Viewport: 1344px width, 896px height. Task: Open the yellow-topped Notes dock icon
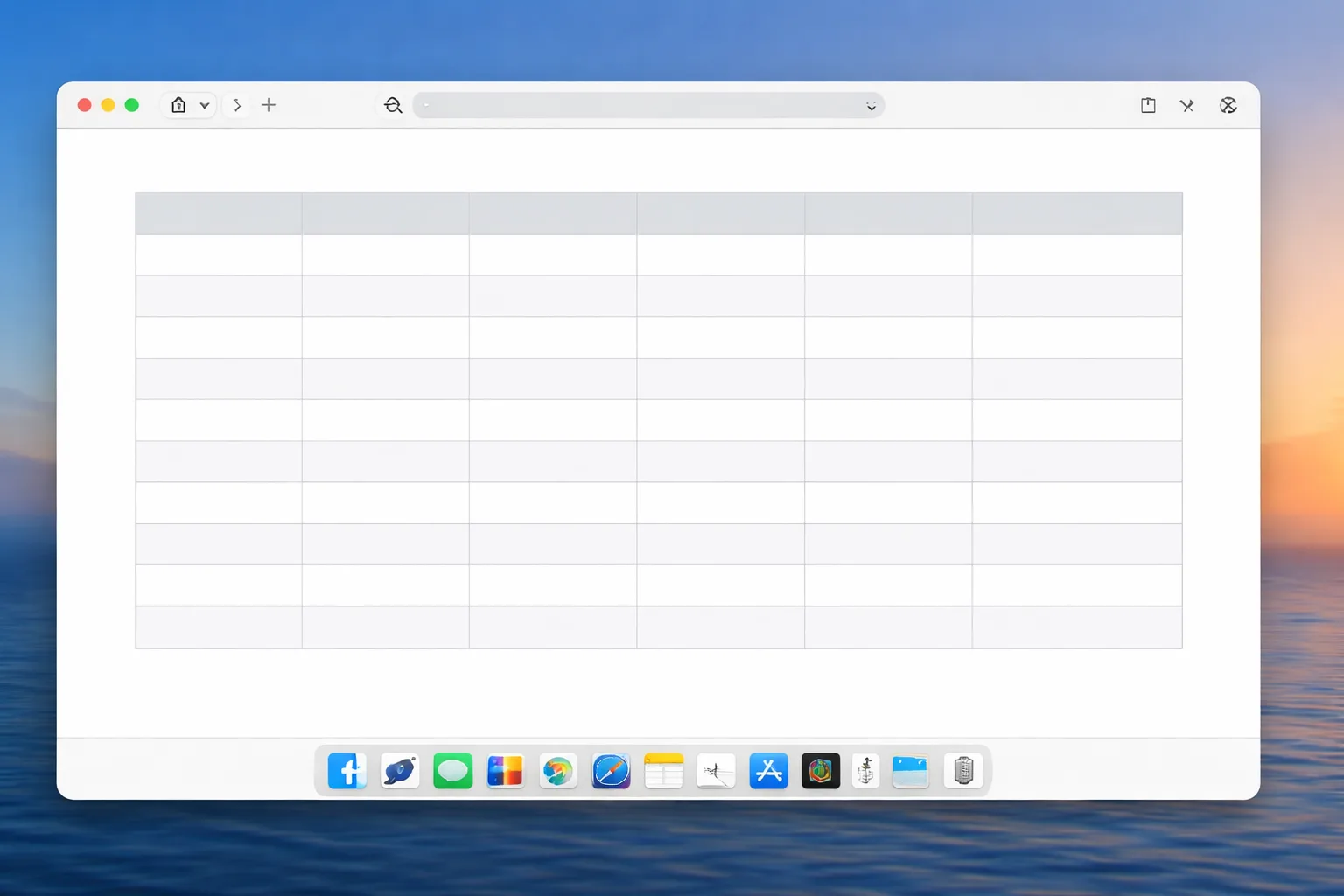(x=663, y=771)
